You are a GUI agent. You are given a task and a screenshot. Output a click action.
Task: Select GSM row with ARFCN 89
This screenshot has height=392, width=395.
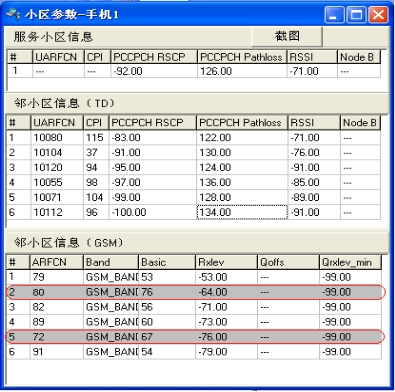(x=194, y=322)
